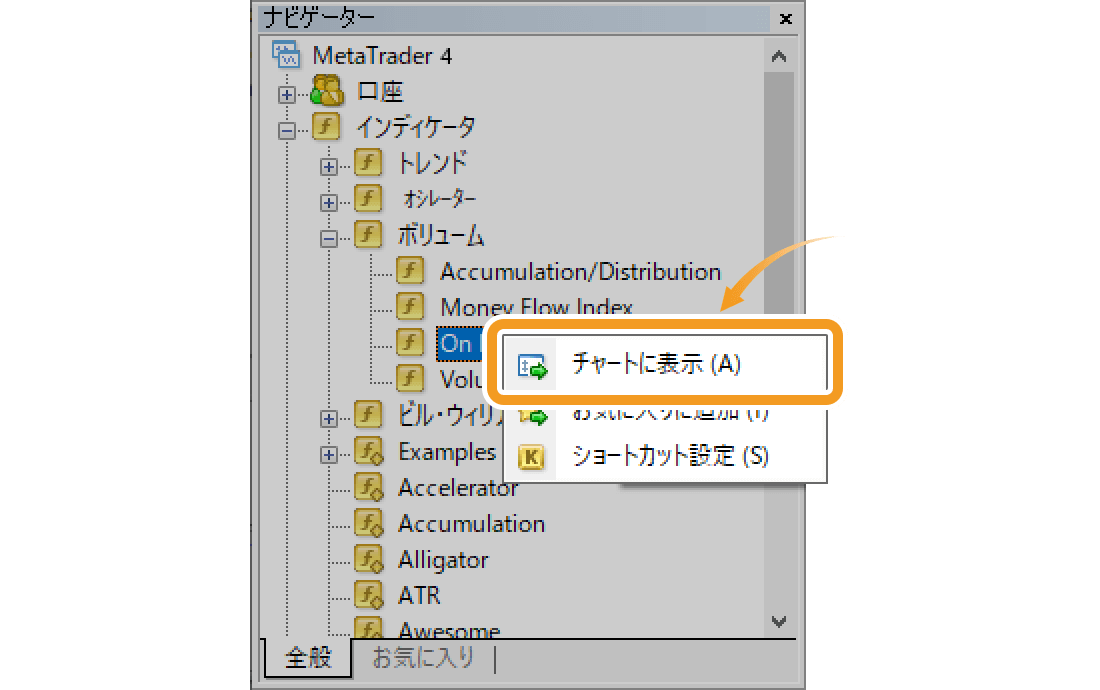Expand the トレンド tree node
Screen dimensions: 1100x690
pyautogui.click(x=328, y=166)
